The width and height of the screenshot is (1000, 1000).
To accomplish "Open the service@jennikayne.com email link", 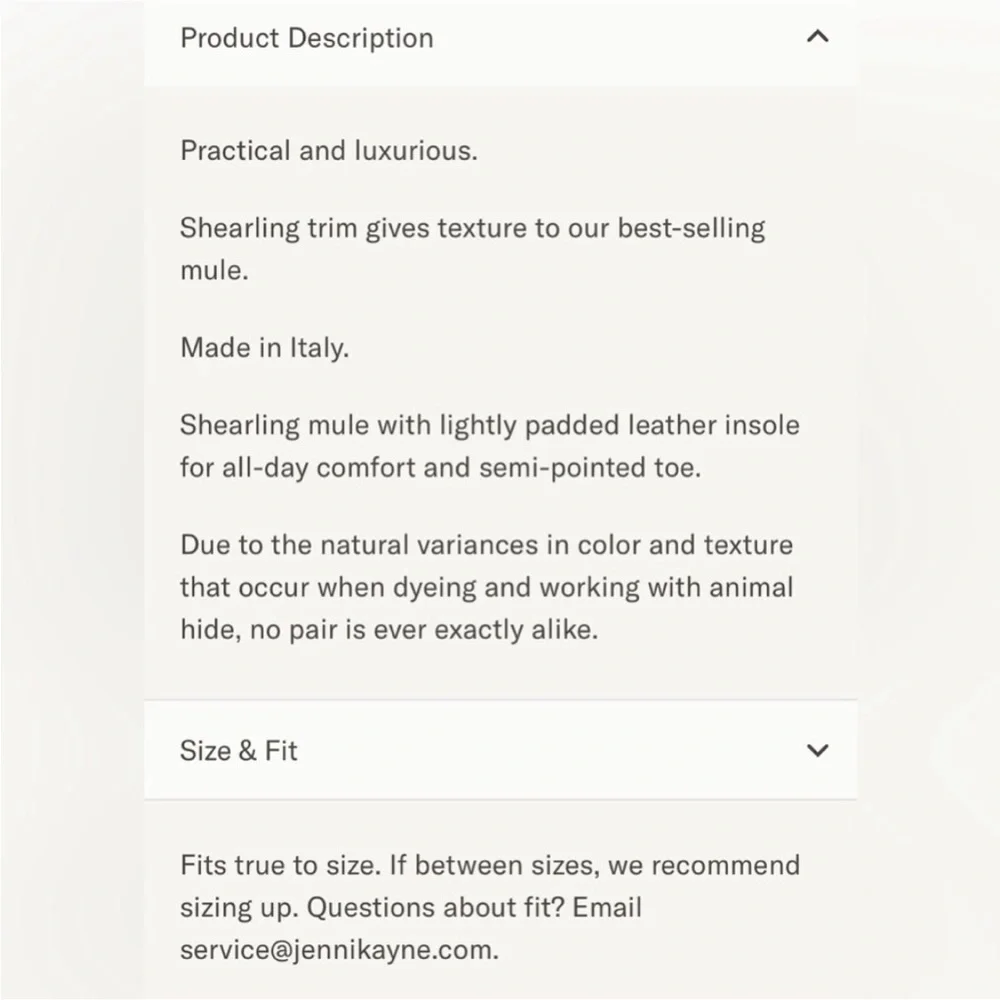I will (338, 949).
